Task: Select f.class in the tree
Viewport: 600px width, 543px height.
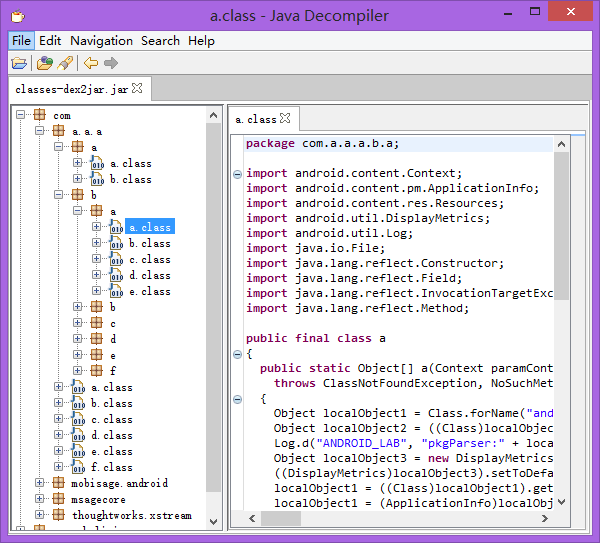Action: [111, 468]
